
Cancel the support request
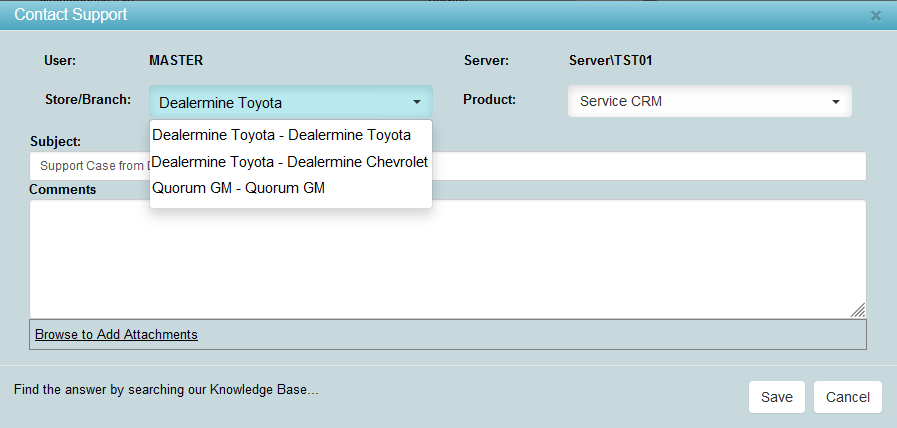(847, 397)
